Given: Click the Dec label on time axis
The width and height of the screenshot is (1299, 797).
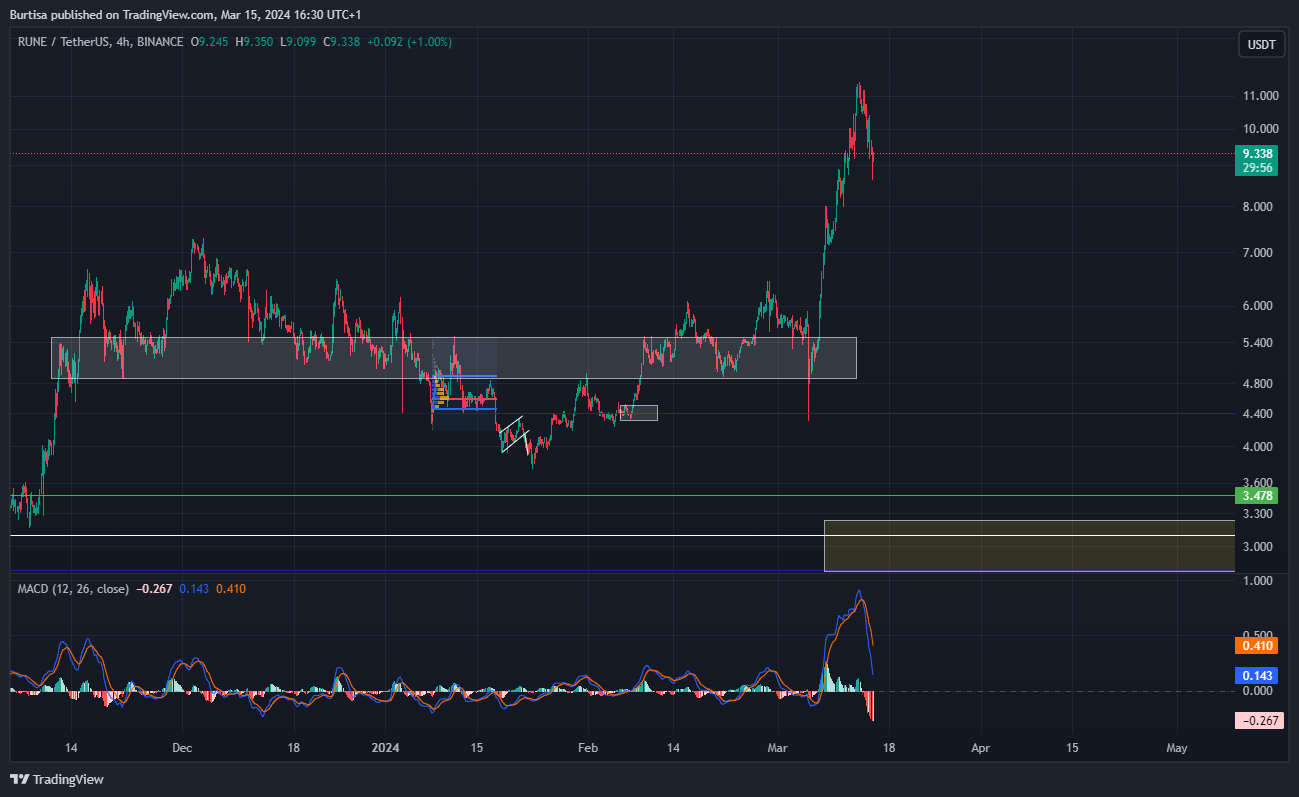Looking at the screenshot, I should (x=181, y=747).
